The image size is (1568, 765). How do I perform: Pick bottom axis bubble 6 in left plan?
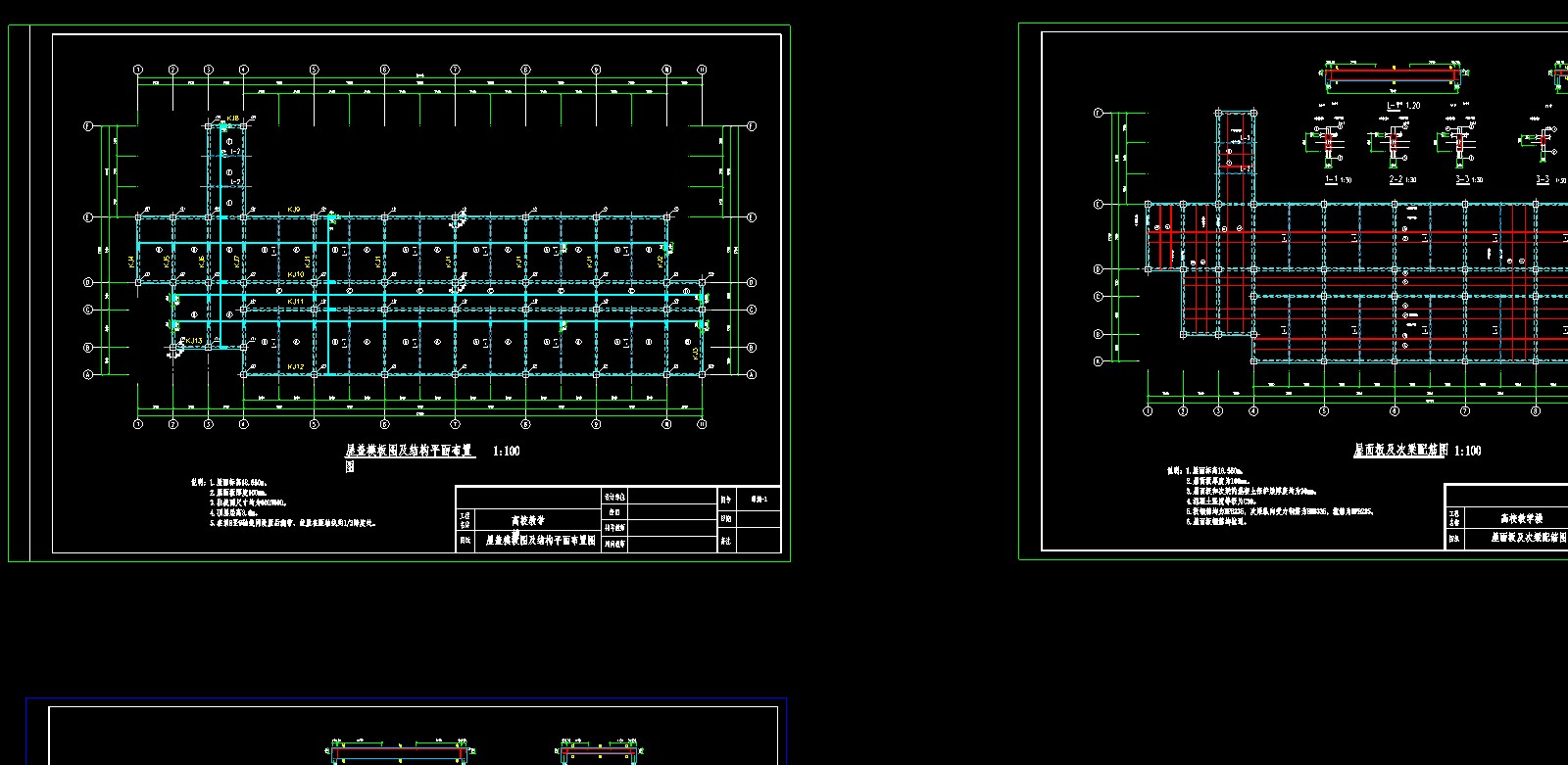[384, 424]
